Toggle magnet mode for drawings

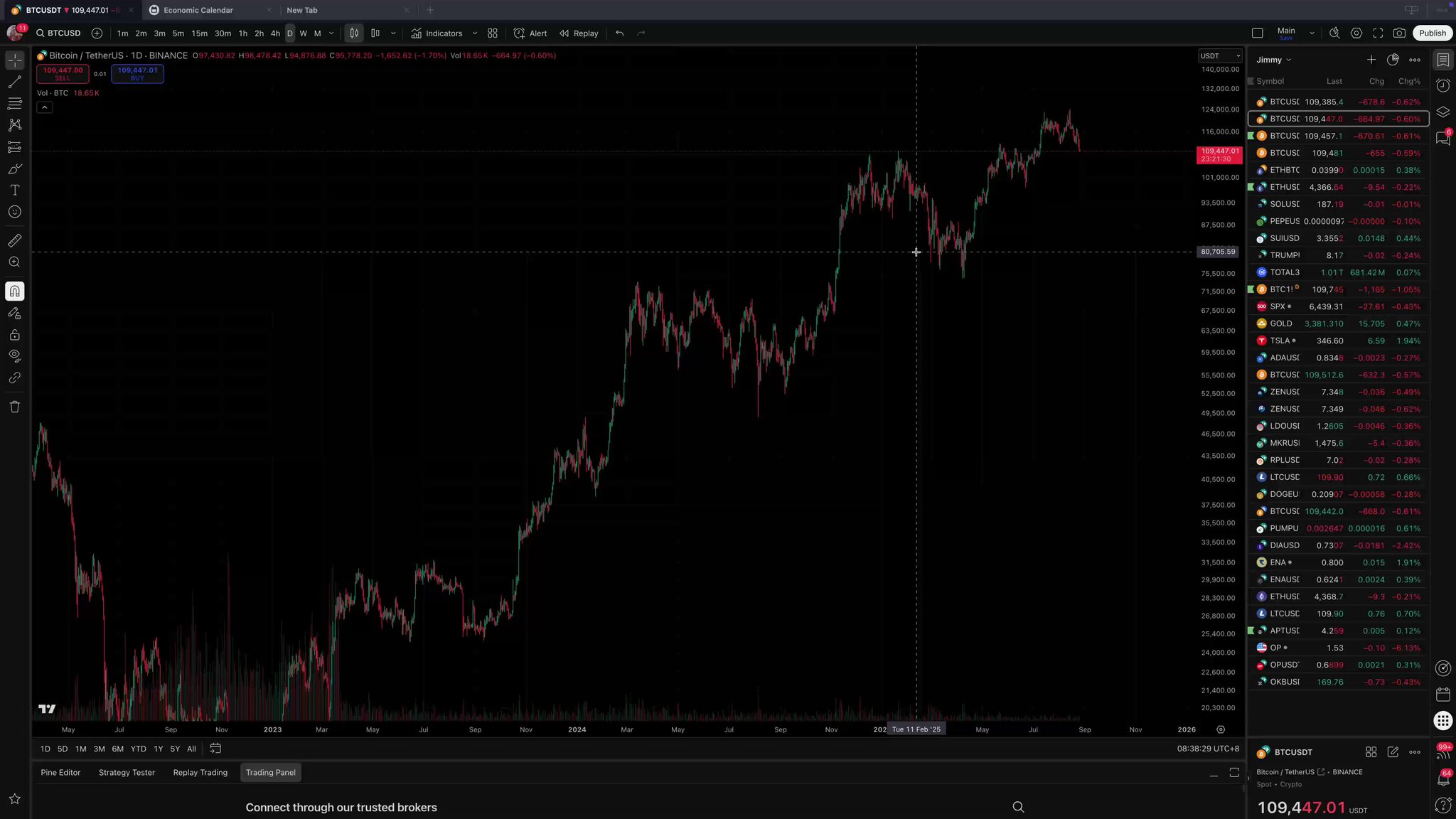(15, 291)
